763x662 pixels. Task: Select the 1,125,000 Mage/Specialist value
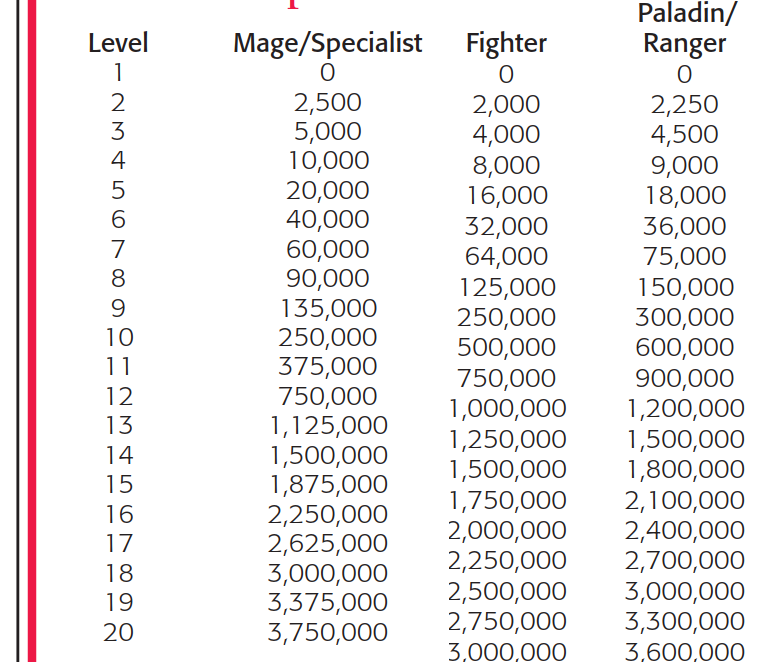point(327,425)
